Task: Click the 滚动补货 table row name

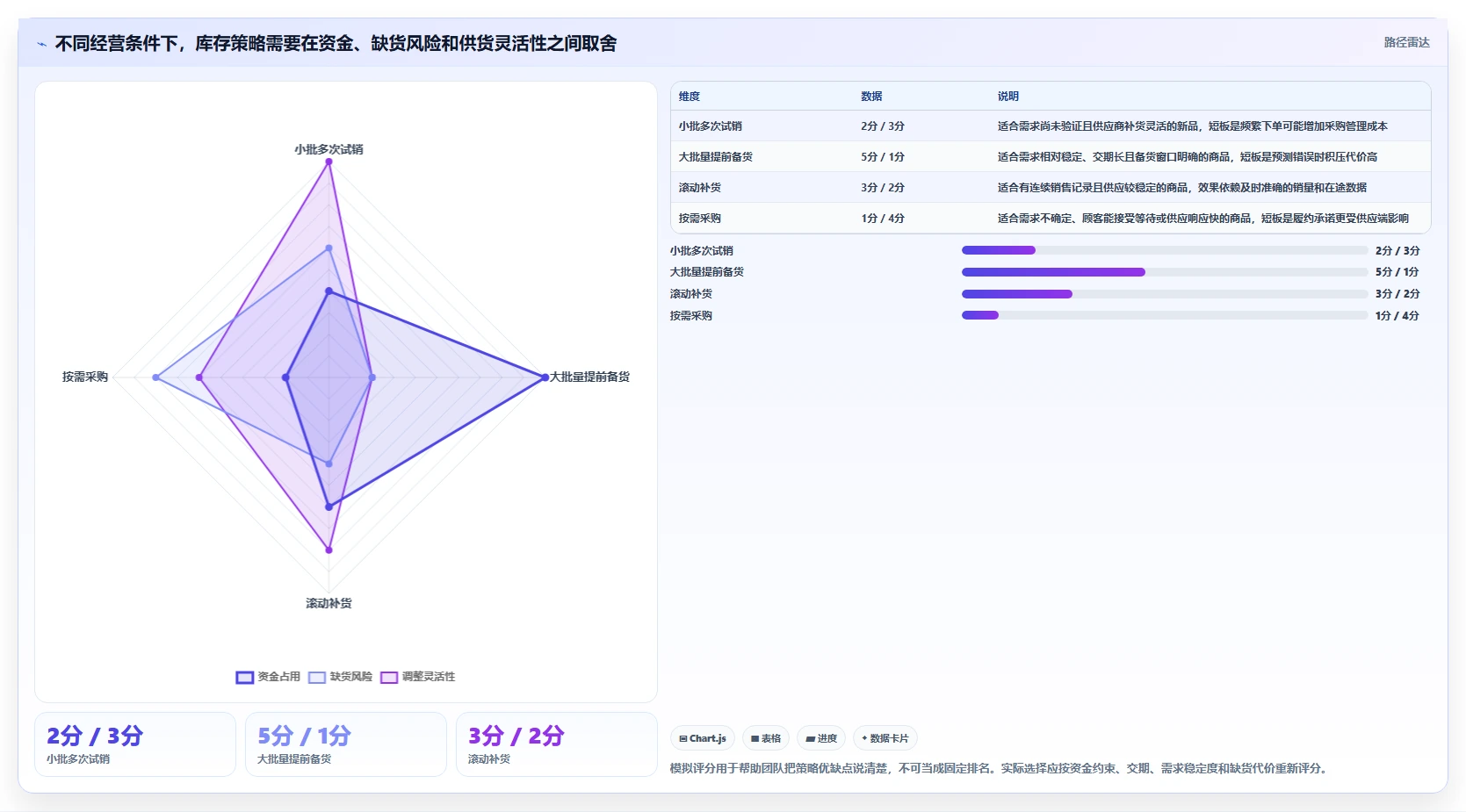Action: click(x=700, y=188)
